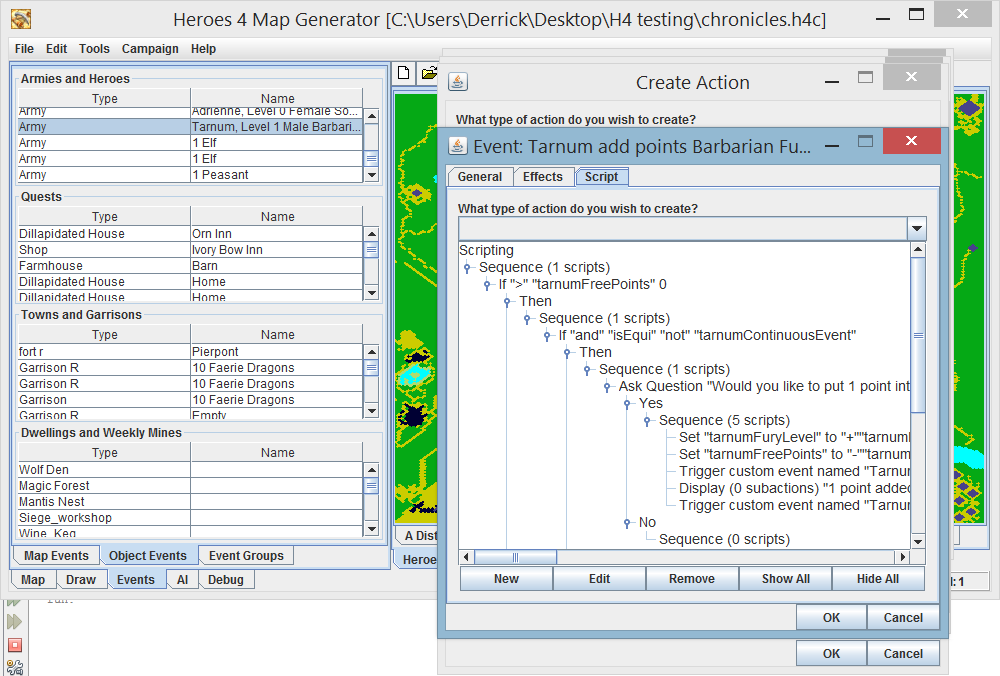This screenshot has height=676, width=1000.
Task: Select the Wolf Den dwelling row
Action: [x=190, y=470]
